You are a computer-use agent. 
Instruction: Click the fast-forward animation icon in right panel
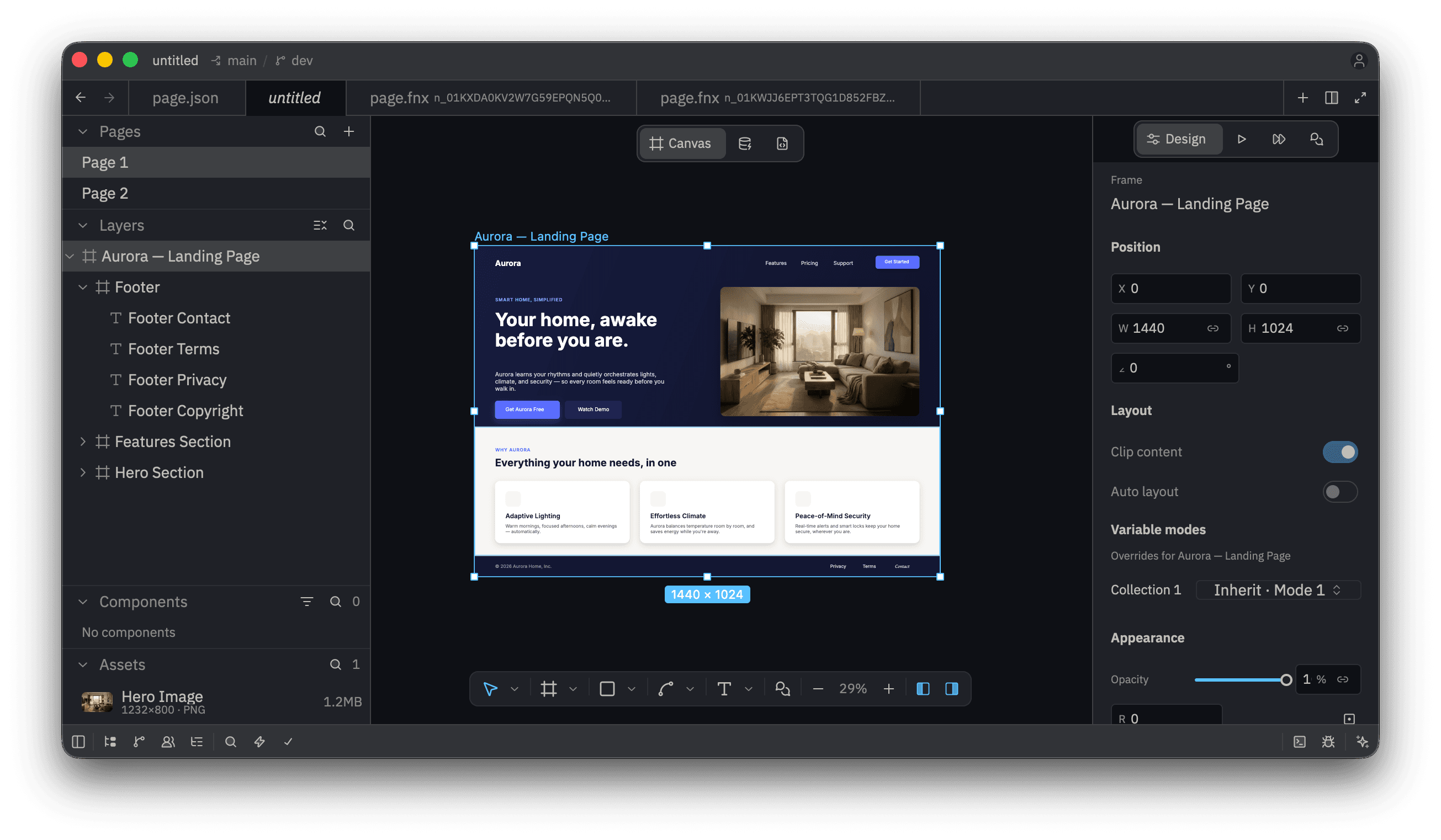click(x=1279, y=139)
